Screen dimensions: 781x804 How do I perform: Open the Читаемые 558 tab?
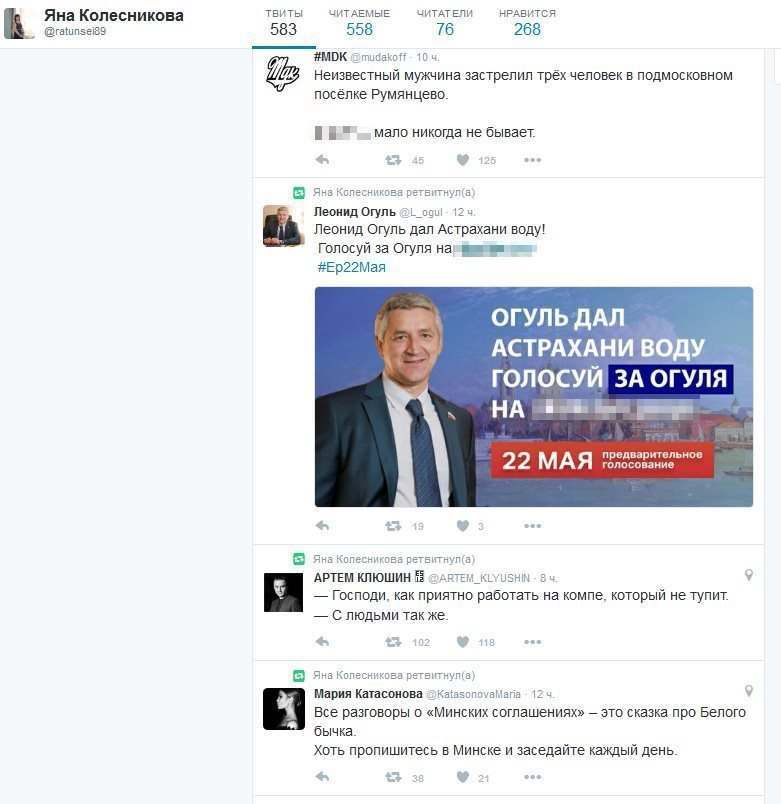pos(359,24)
